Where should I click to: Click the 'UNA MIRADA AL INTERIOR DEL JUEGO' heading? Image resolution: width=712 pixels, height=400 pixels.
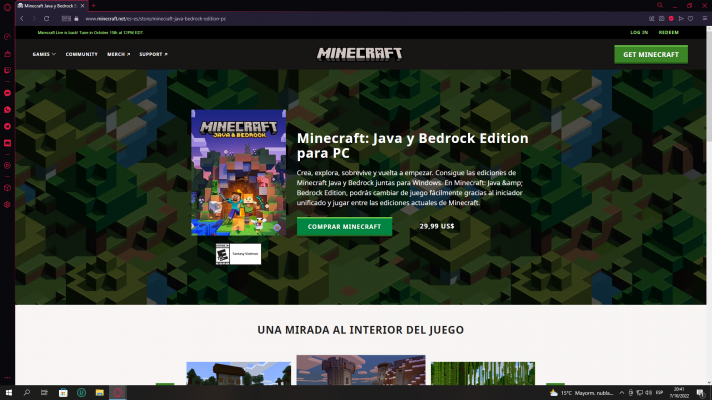(x=361, y=330)
